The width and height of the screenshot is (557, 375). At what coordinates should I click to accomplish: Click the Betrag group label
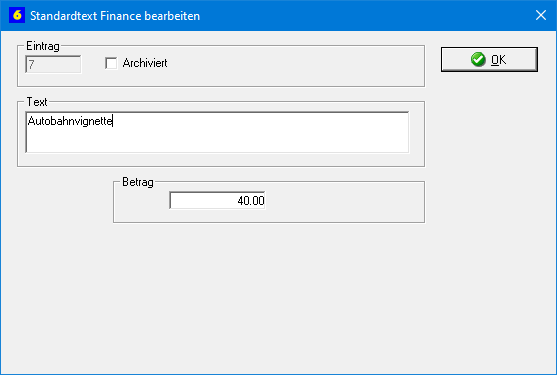pos(138,182)
